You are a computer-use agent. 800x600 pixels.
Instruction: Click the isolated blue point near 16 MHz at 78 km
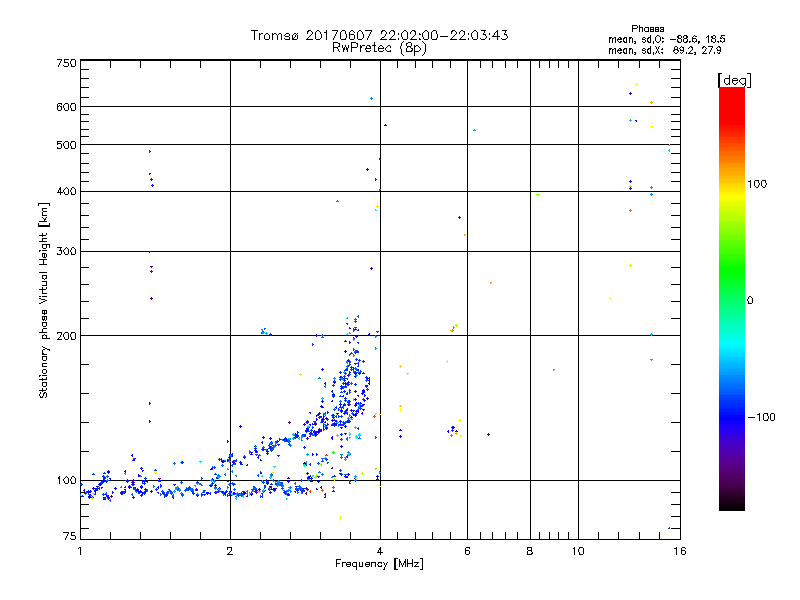pos(669,528)
